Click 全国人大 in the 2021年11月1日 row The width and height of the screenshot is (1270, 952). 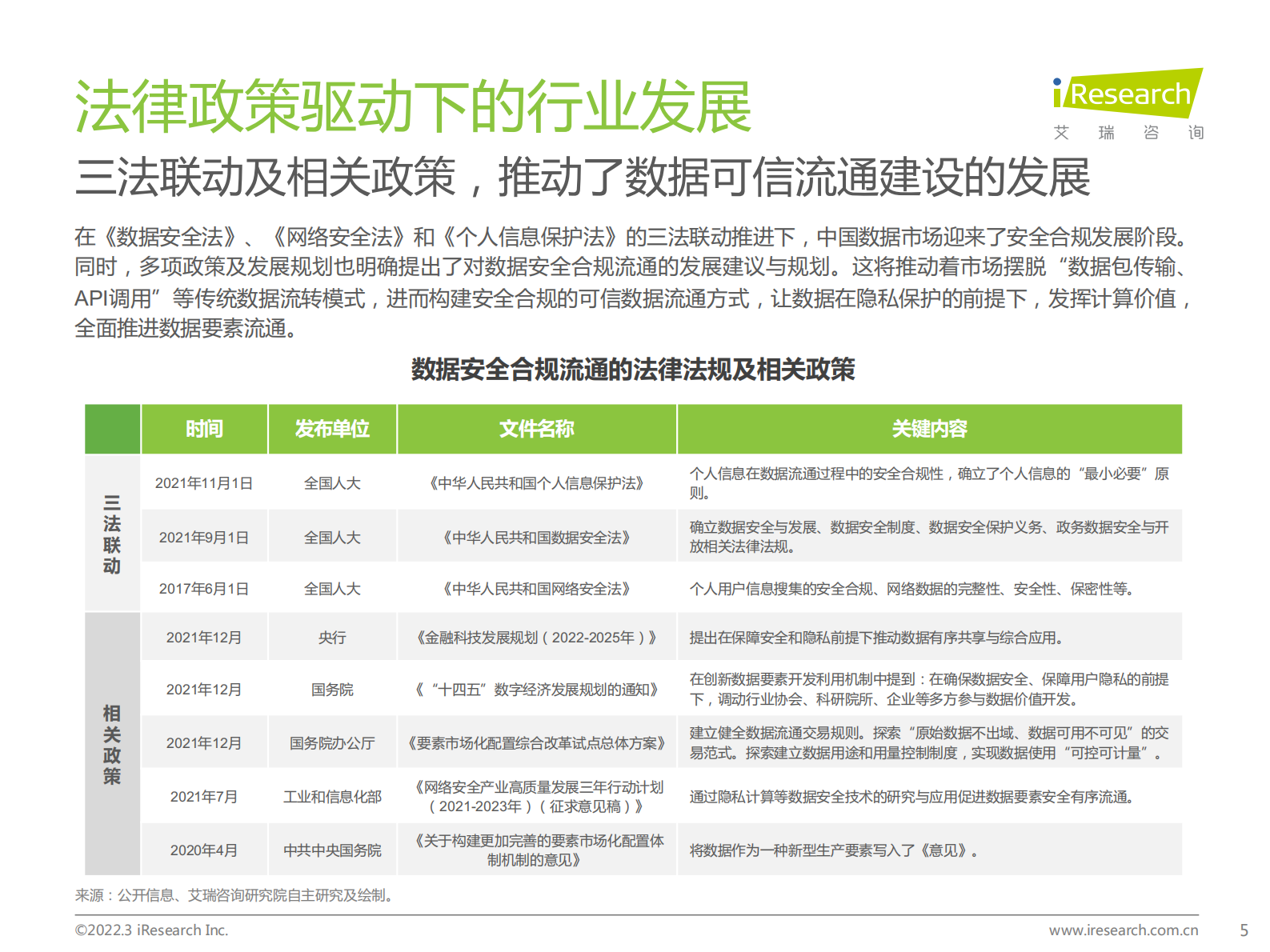332,483
